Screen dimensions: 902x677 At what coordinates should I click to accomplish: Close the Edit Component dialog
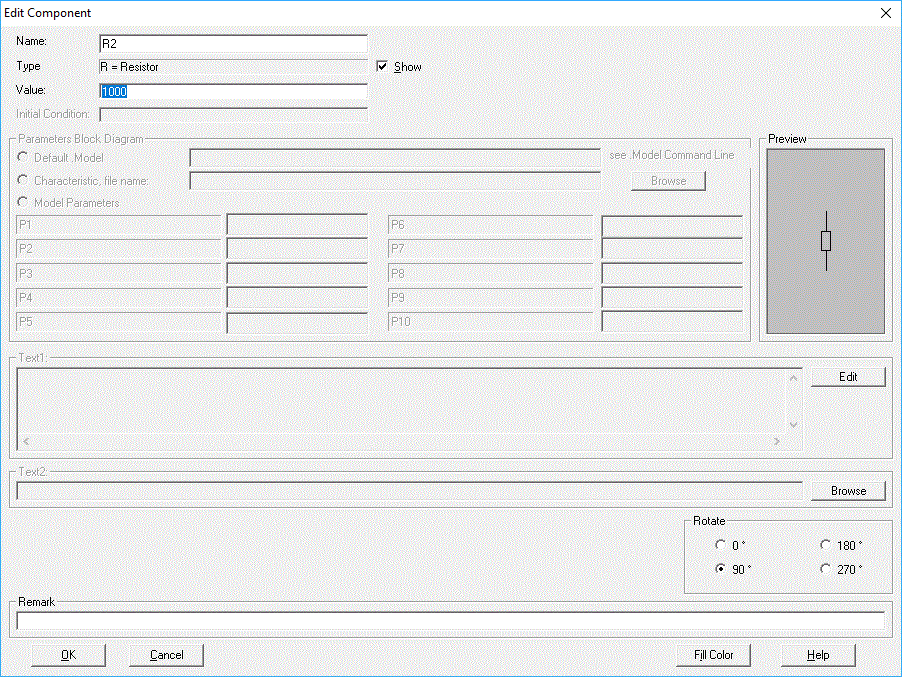click(886, 13)
